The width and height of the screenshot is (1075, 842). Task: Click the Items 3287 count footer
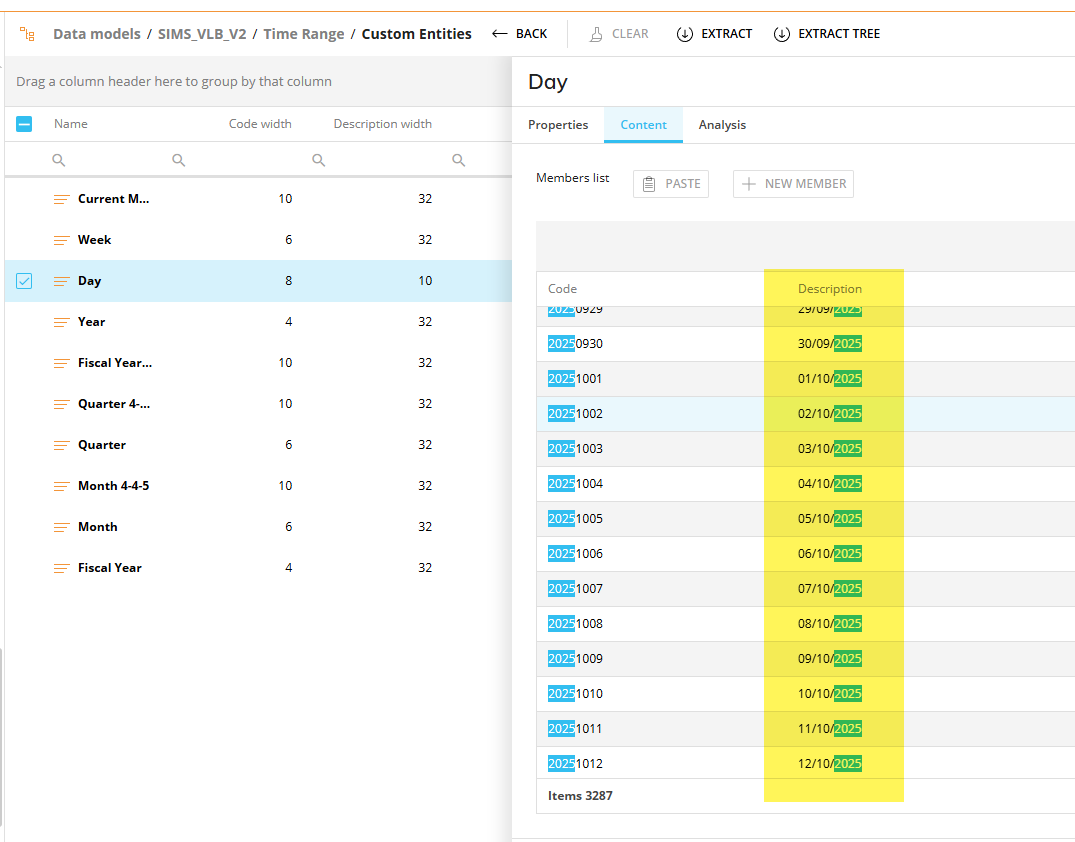[x=580, y=795]
